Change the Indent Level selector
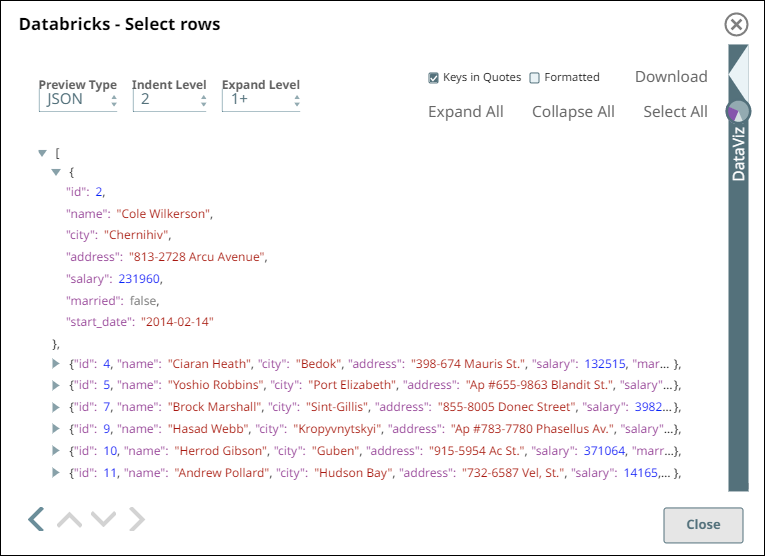 [x=169, y=100]
